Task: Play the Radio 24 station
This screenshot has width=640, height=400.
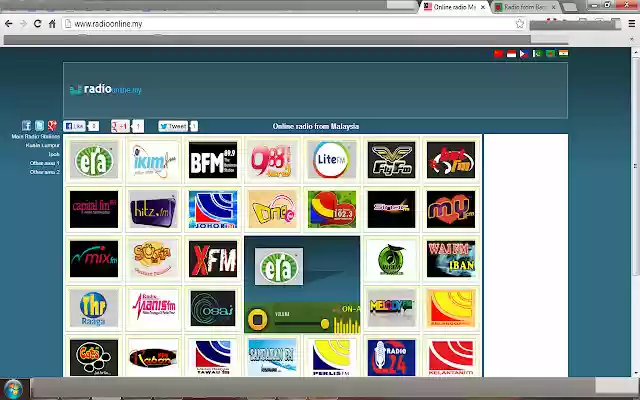Action: point(391,358)
